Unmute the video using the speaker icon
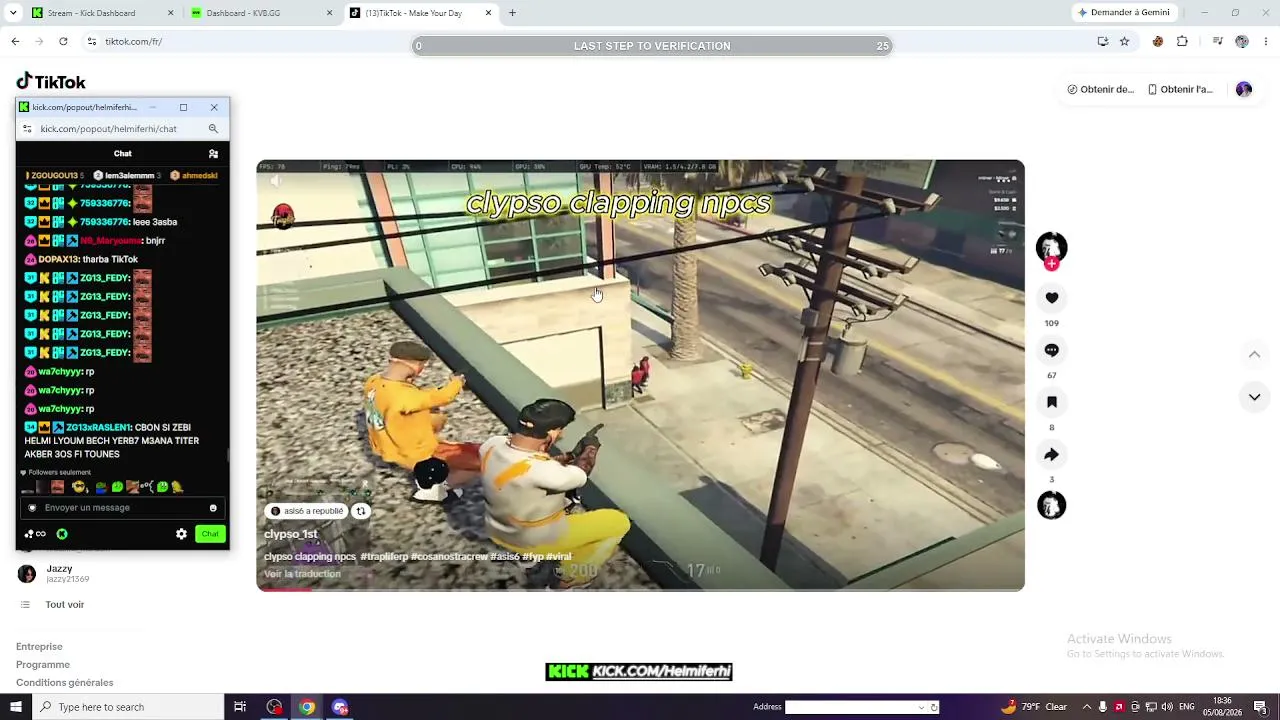Viewport: 1280px width, 720px height. (276, 181)
